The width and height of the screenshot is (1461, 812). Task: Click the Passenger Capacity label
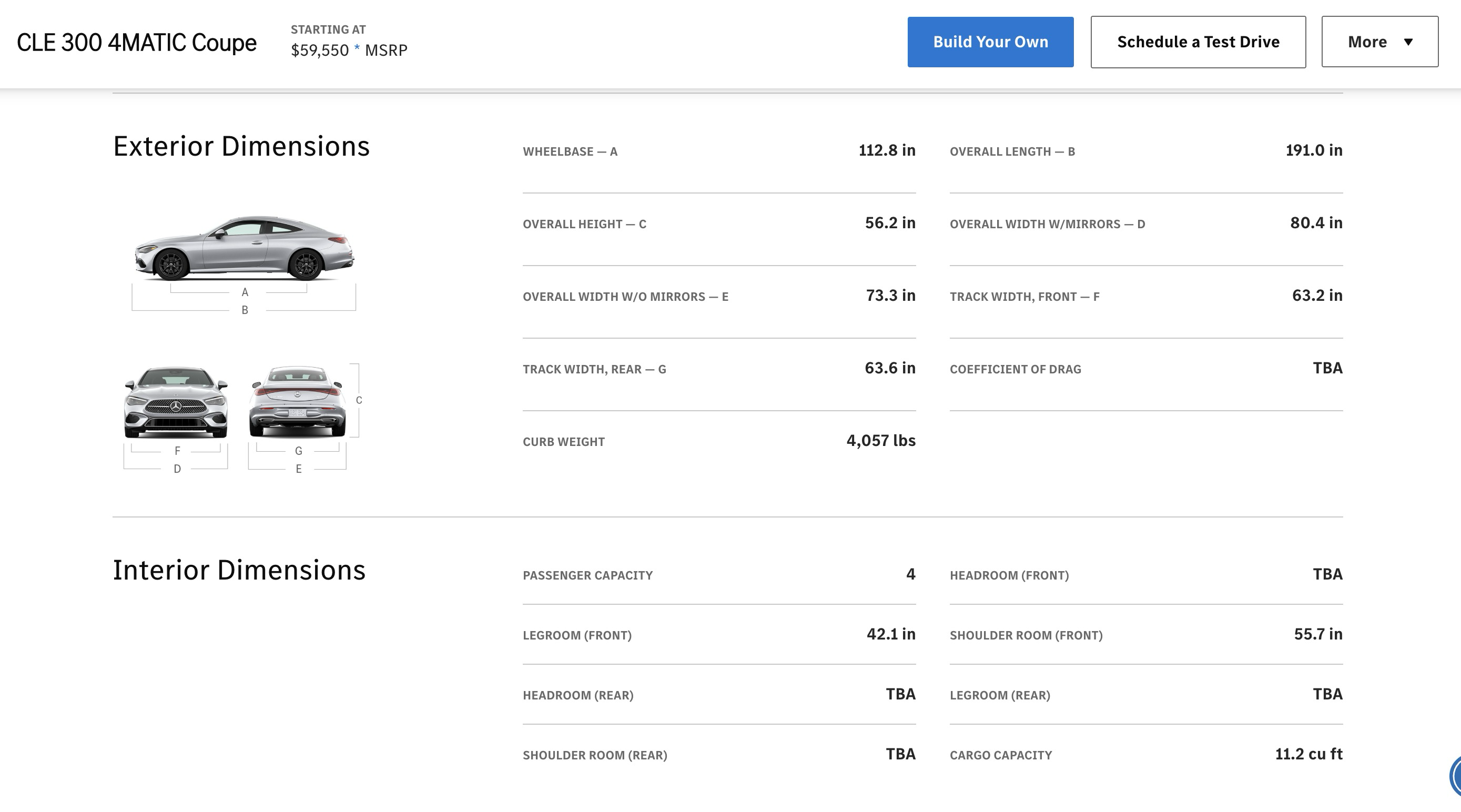tap(587, 575)
